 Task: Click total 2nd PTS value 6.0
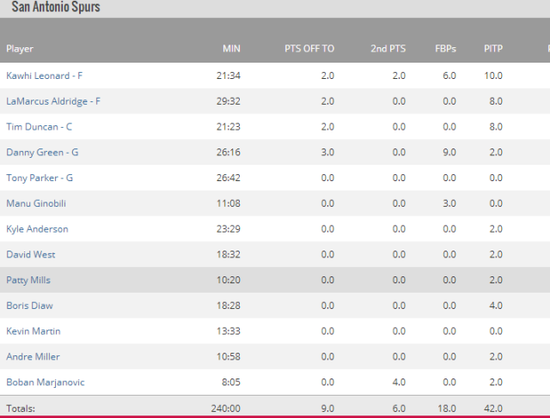(x=399, y=409)
